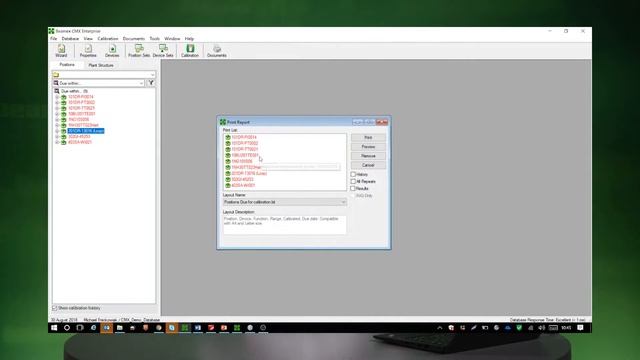Click the Print button in Print Report
The image size is (640, 360).
point(368,138)
